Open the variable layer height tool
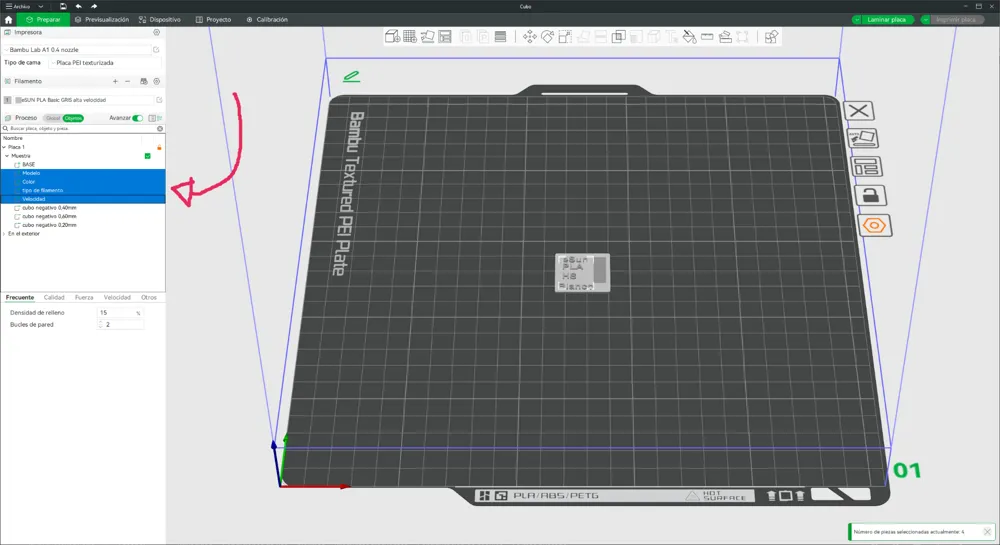1000x545 pixels. tap(501, 36)
